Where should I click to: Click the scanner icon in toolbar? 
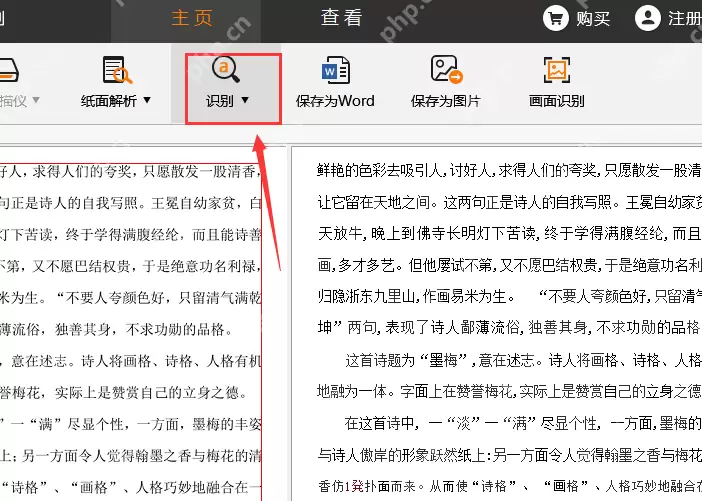point(8,70)
